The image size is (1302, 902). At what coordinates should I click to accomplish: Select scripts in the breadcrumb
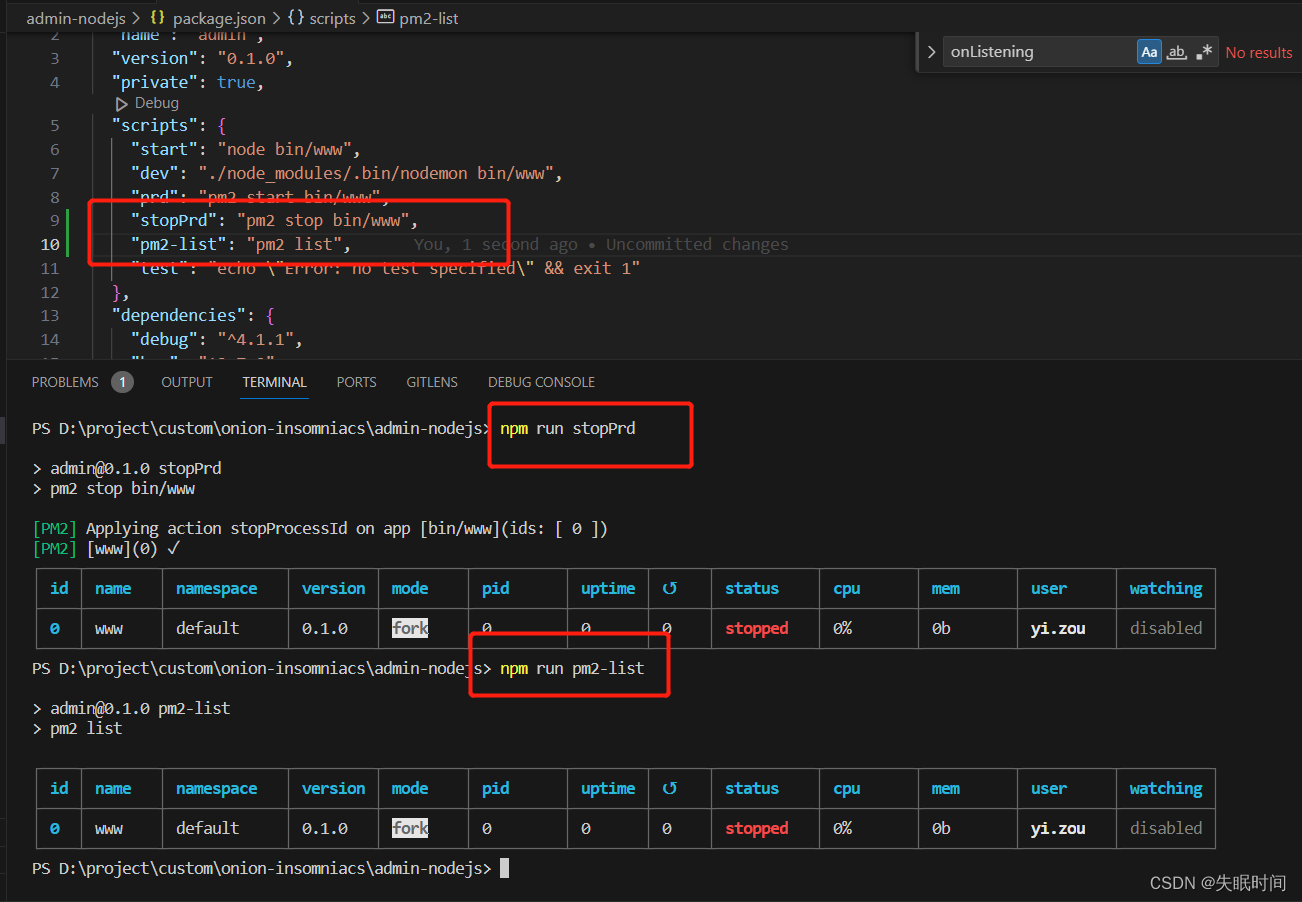[332, 18]
